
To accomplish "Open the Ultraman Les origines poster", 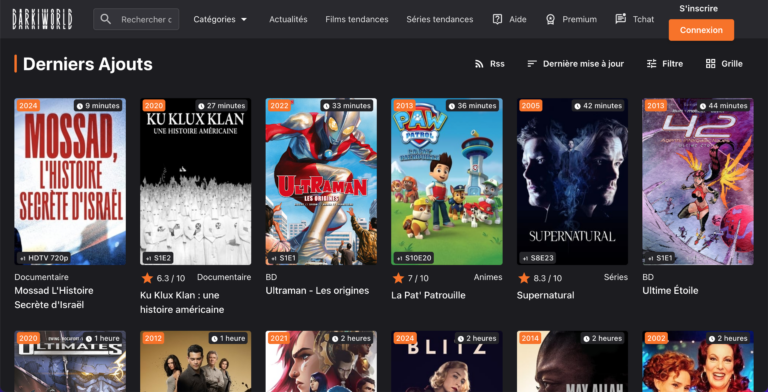I will 321,181.
